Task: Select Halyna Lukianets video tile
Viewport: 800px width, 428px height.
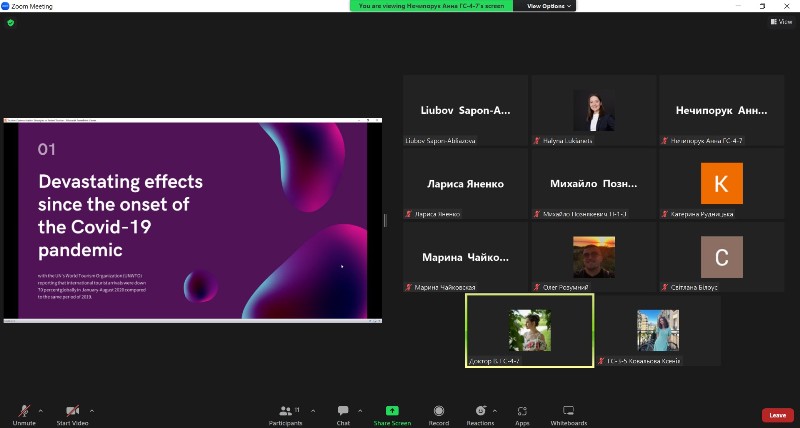Action: point(593,110)
